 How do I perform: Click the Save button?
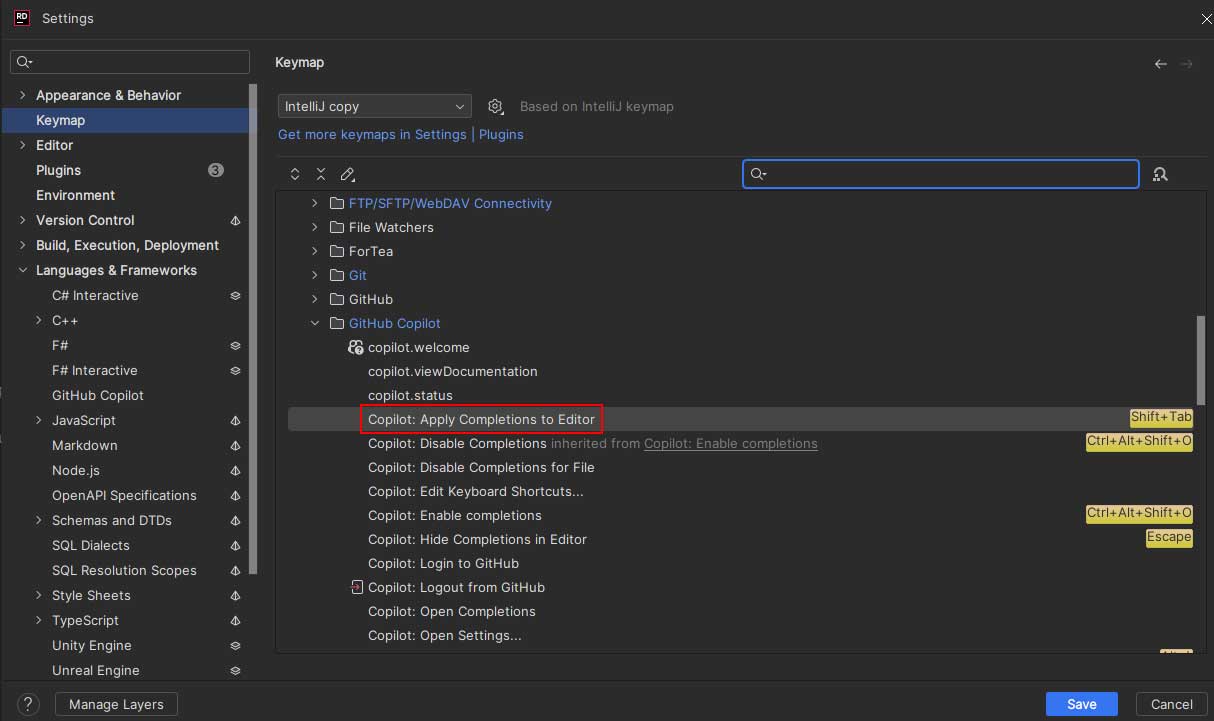[x=1081, y=704]
